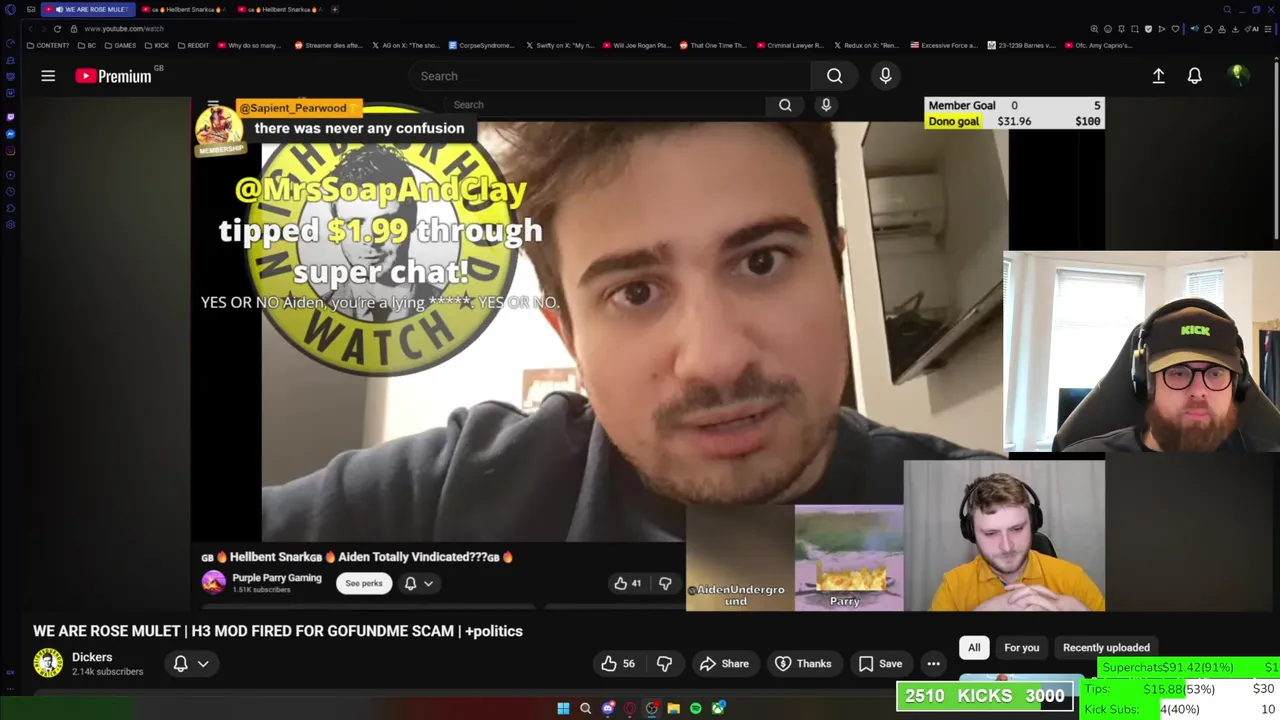Open a new browser tab with plus
Image resolution: width=1280 pixels, height=720 pixels.
click(335, 9)
